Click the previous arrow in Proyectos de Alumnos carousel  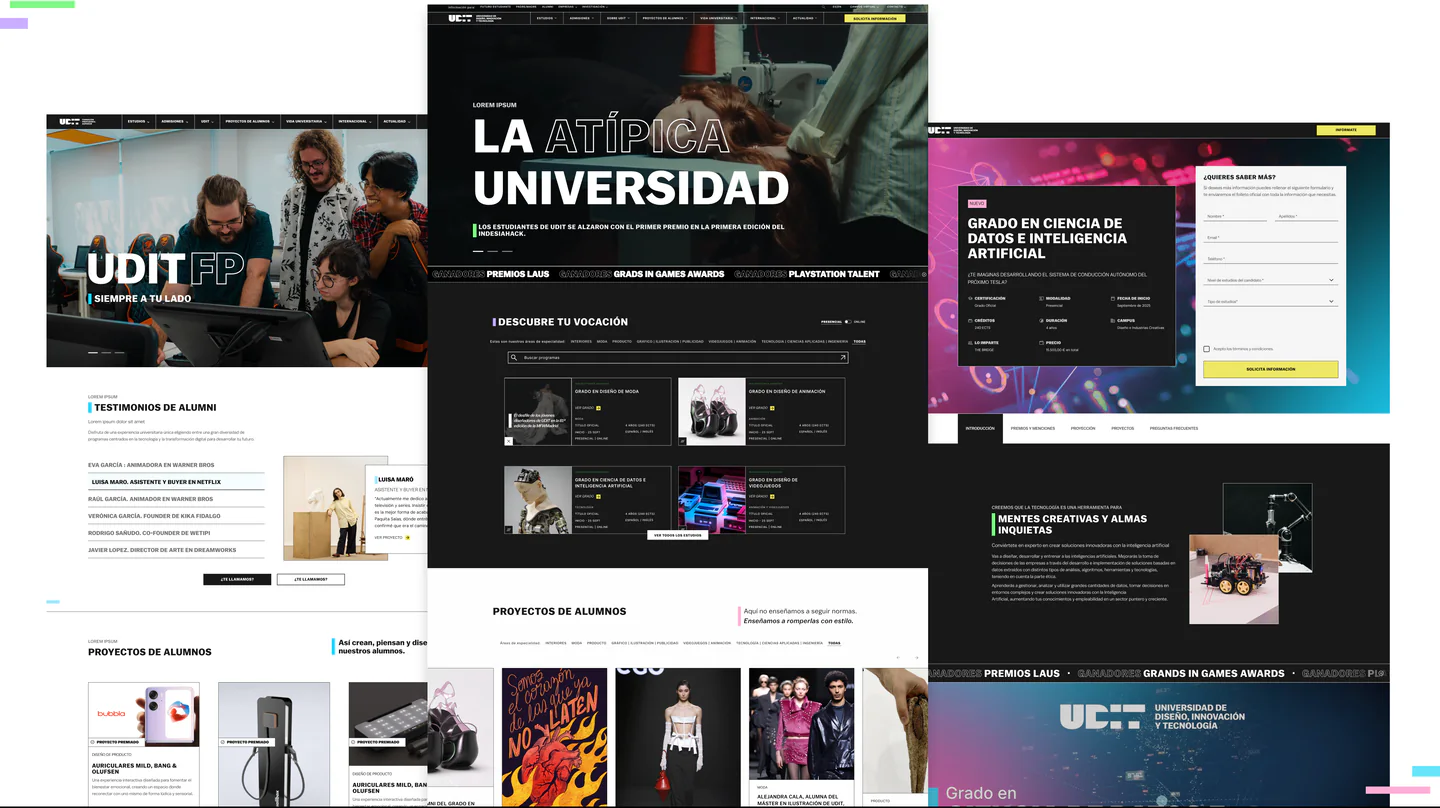898,657
